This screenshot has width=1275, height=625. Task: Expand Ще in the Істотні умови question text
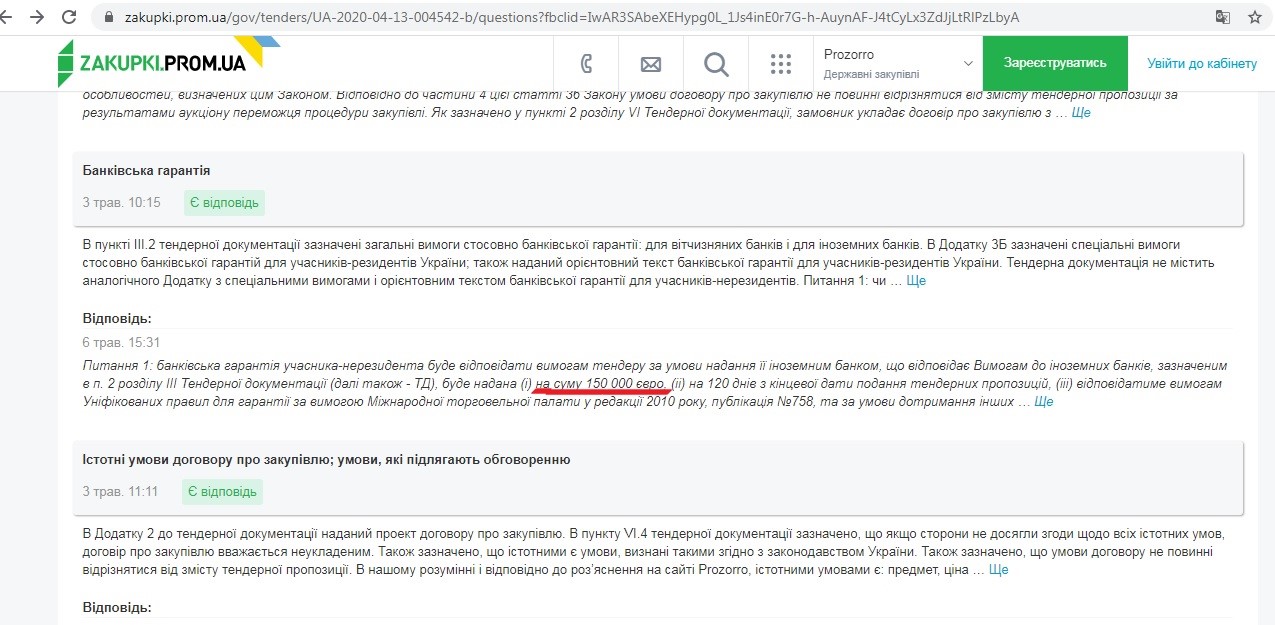click(998, 570)
